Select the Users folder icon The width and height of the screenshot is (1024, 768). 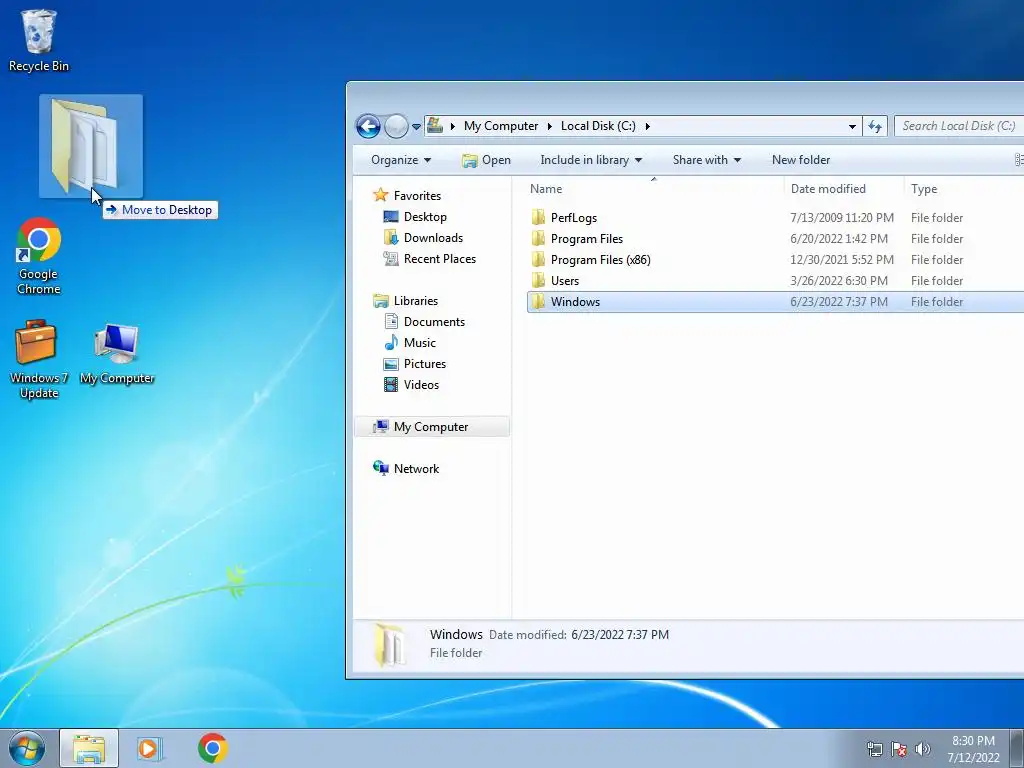(538, 280)
